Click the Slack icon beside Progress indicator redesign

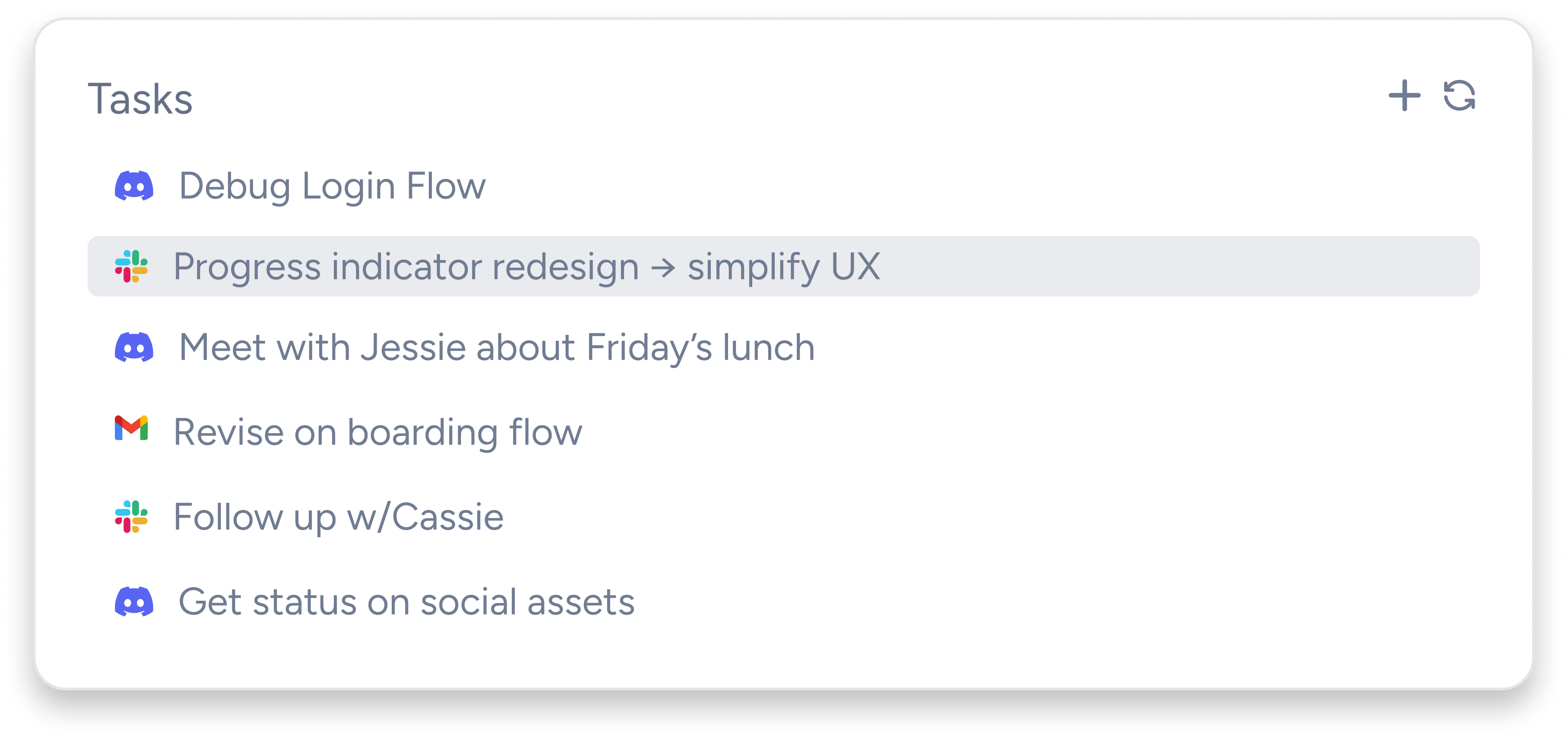(x=131, y=266)
